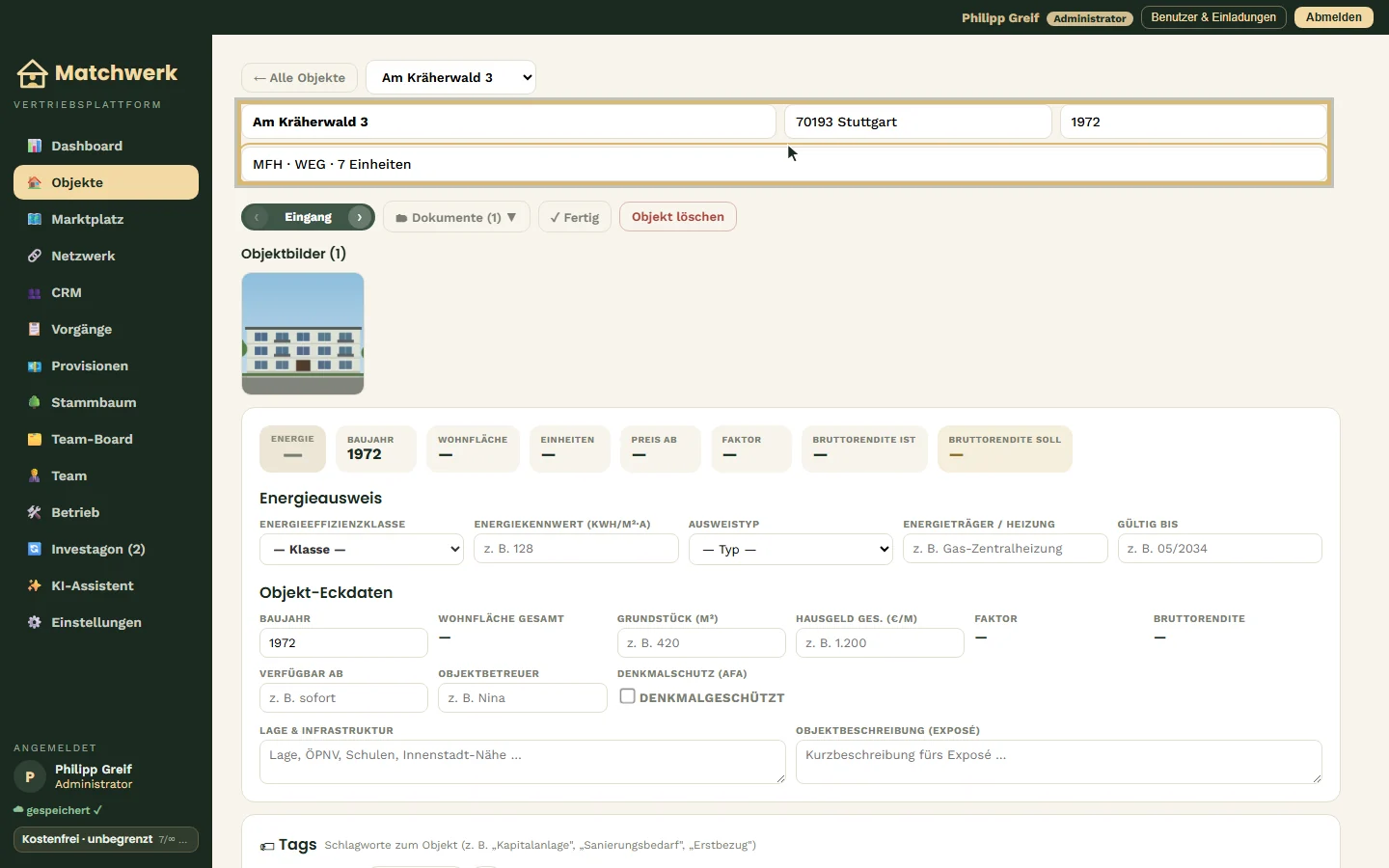Click the Stammbaum tree icon
This screenshot has width=1389, height=868.
pyautogui.click(x=35, y=402)
